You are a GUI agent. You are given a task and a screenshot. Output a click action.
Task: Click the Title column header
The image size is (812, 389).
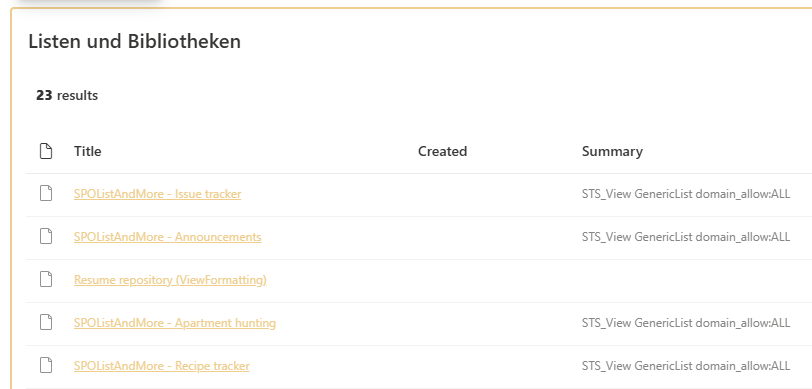tap(88, 151)
